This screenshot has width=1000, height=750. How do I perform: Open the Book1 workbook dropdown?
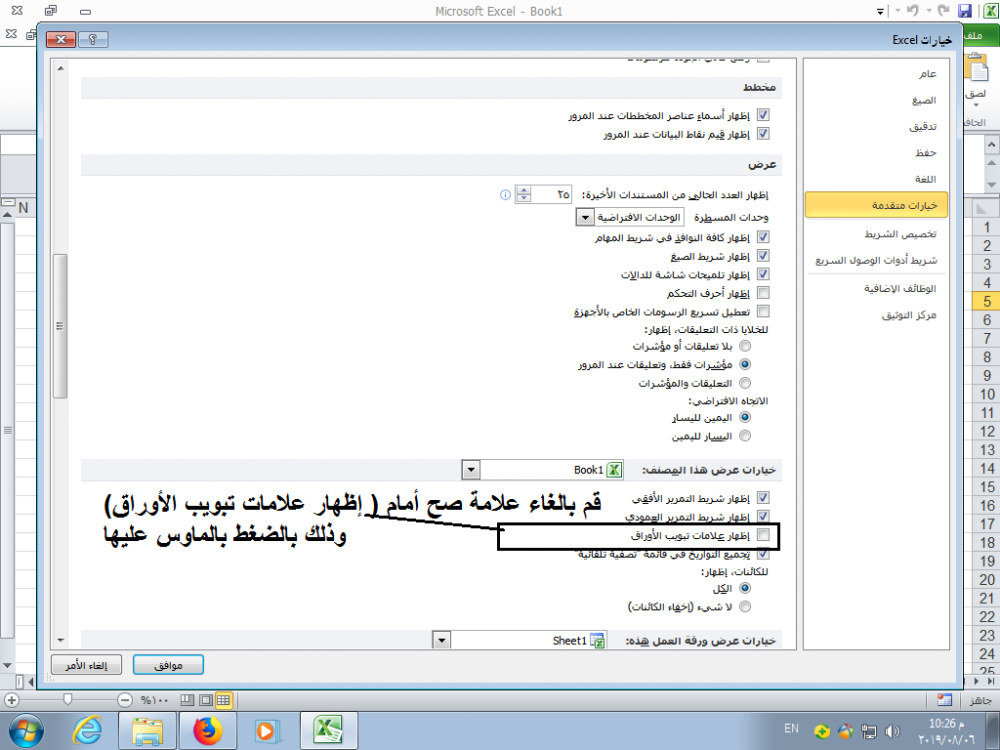point(471,470)
